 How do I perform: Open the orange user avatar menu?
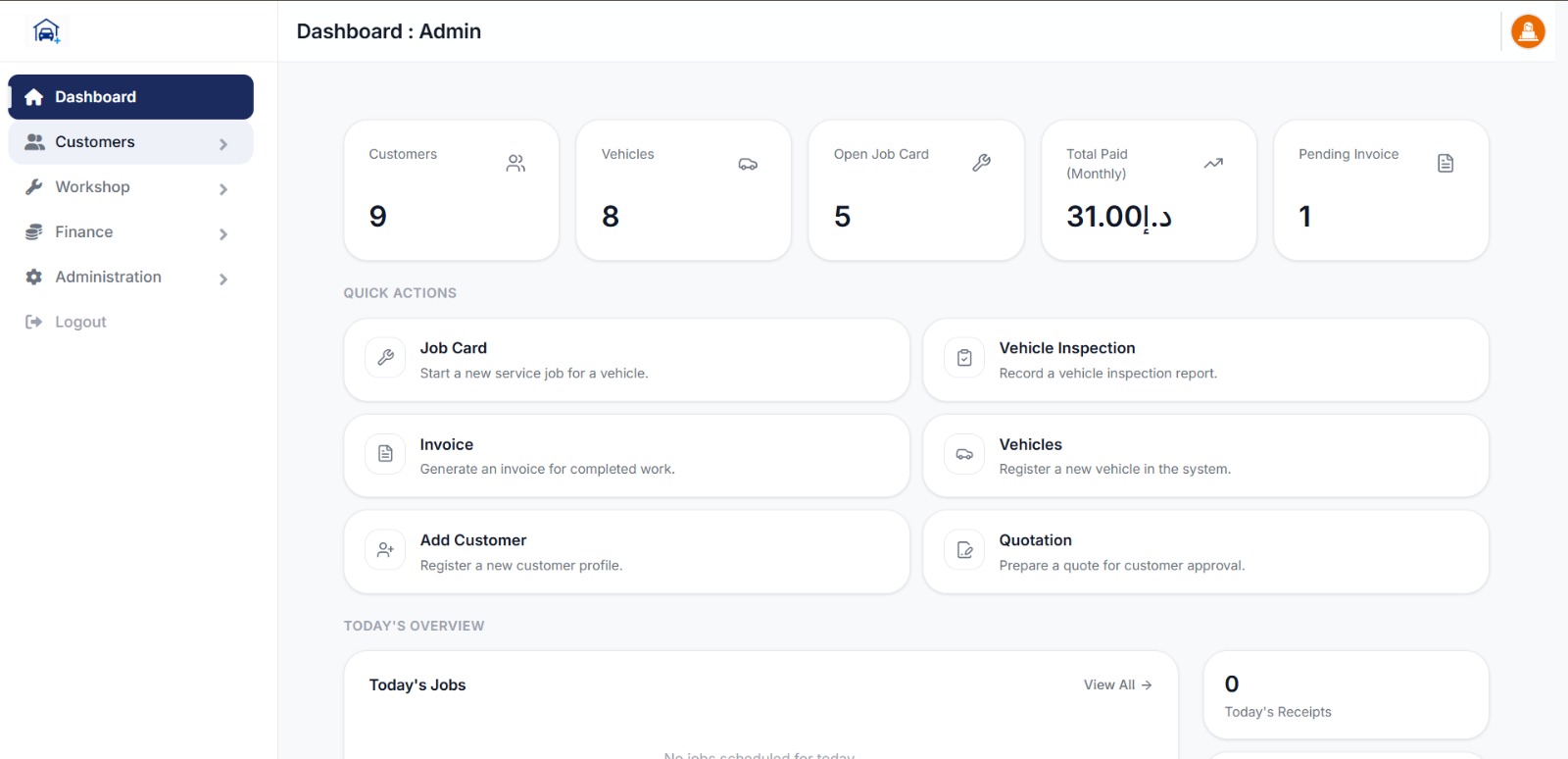point(1528,31)
